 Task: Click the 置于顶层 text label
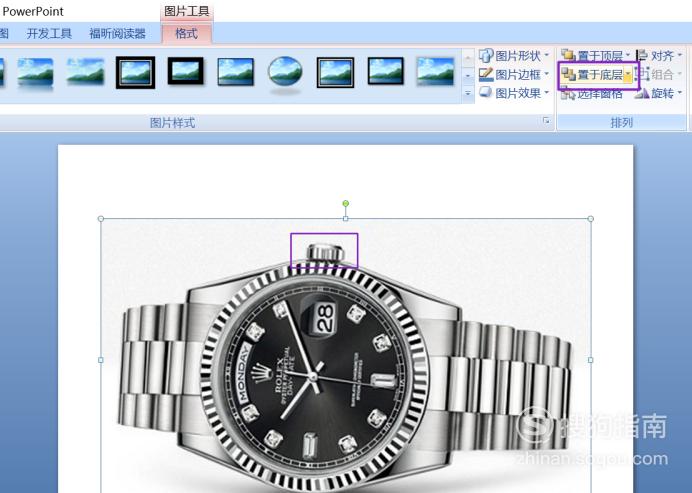click(600, 56)
